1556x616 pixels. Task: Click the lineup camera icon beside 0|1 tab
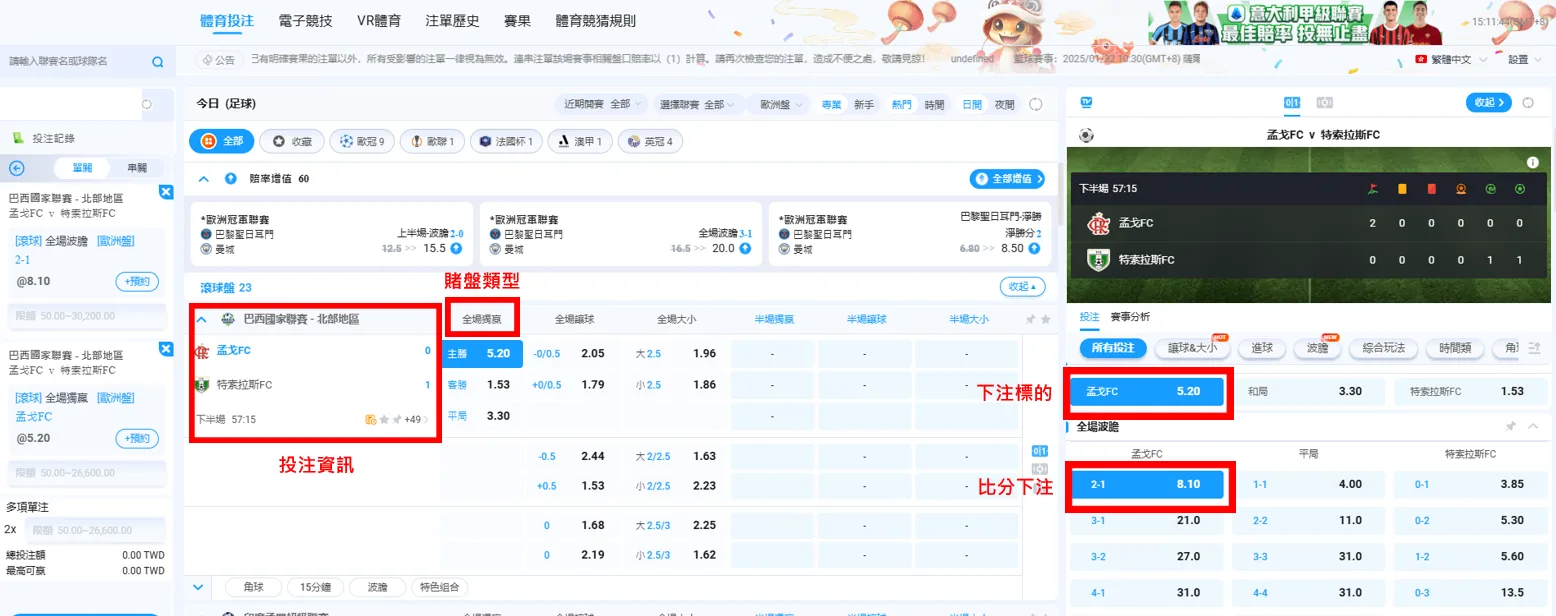click(1325, 103)
